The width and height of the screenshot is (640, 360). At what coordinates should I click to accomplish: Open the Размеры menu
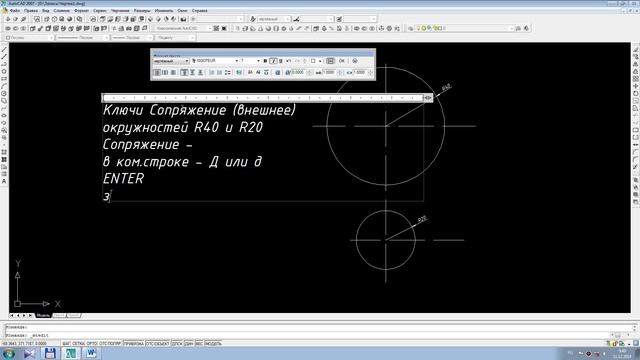(x=142, y=10)
